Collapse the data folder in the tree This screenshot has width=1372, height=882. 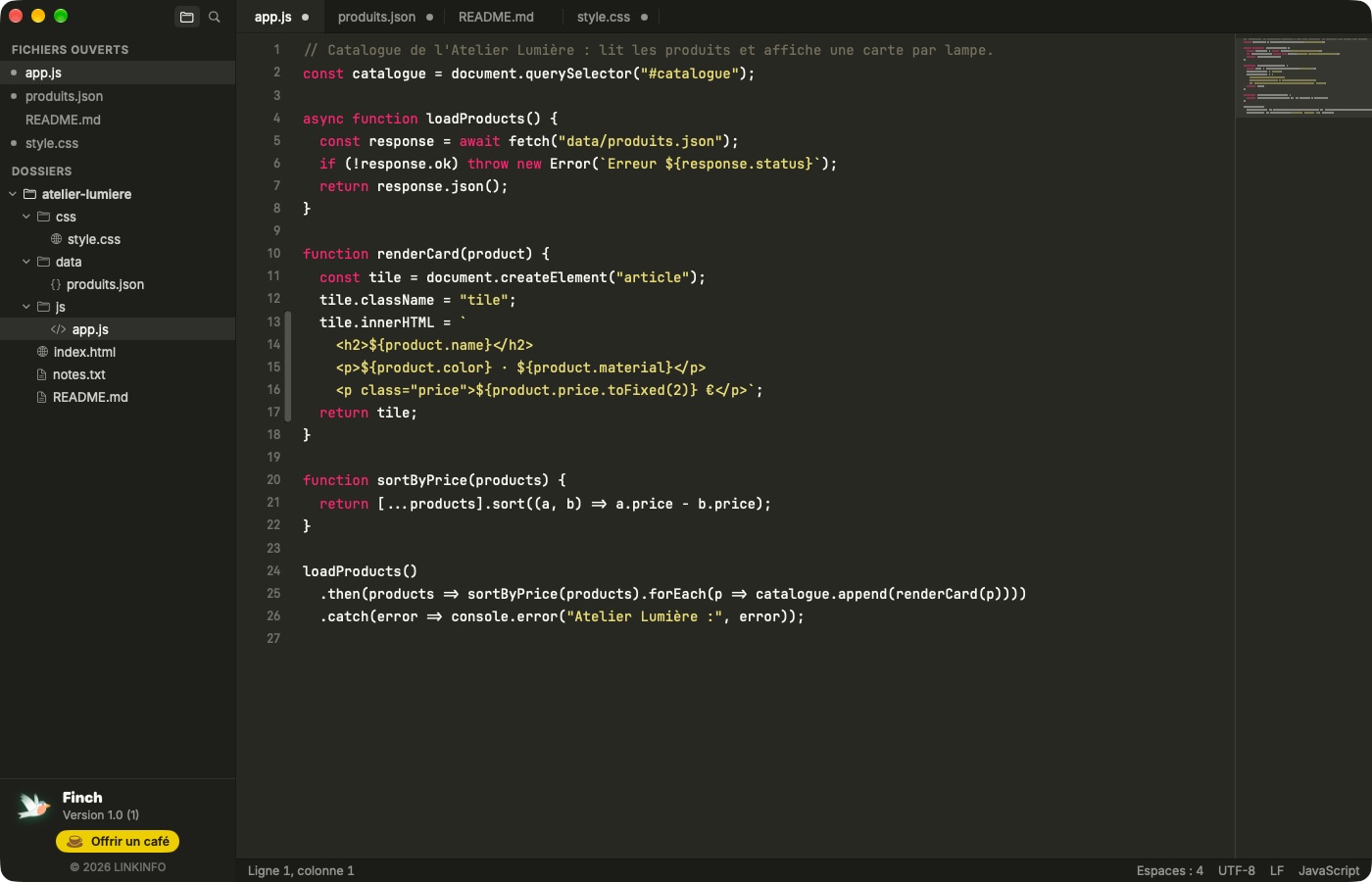pyautogui.click(x=26, y=262)
